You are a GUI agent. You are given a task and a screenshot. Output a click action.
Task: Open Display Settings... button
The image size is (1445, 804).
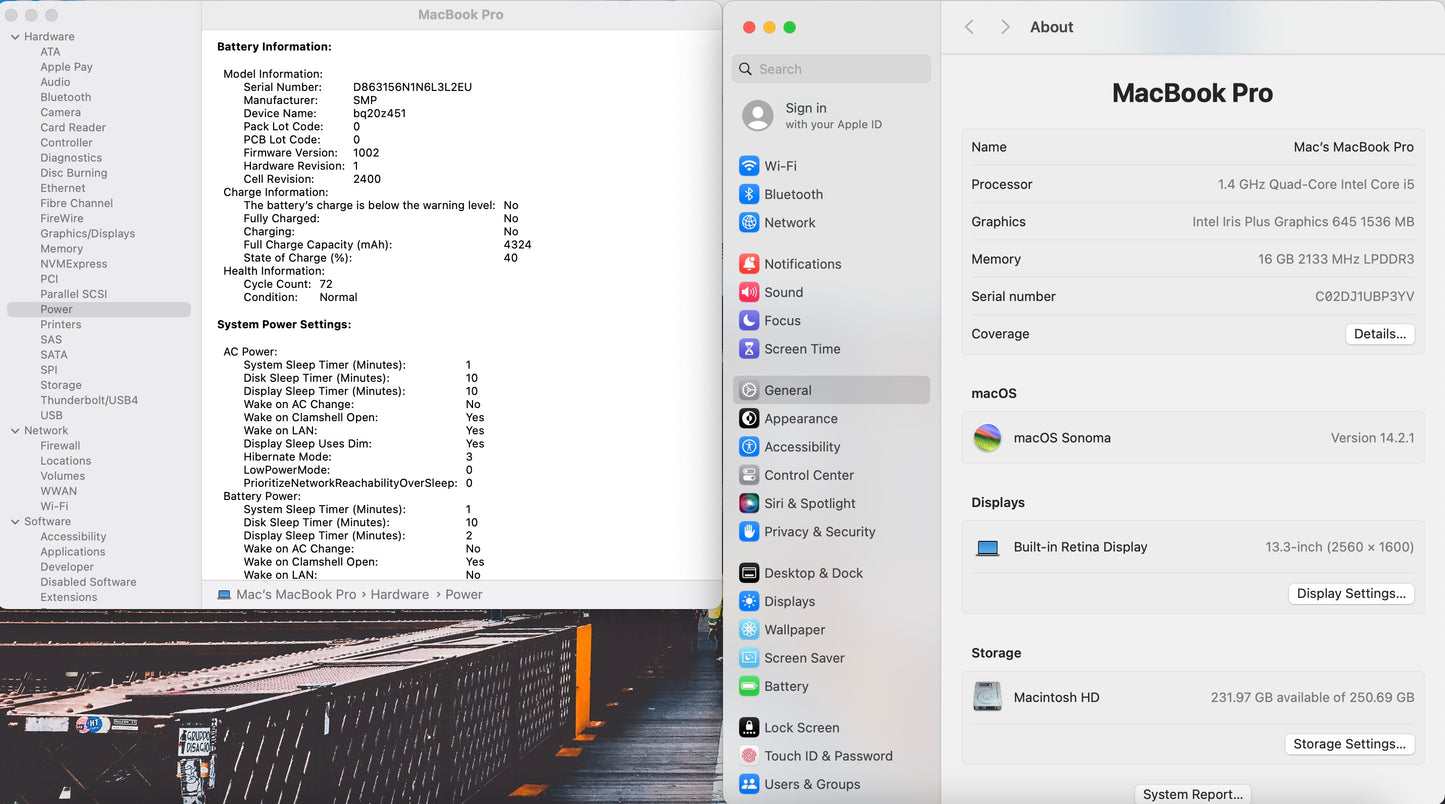[x=1350, y=593]
